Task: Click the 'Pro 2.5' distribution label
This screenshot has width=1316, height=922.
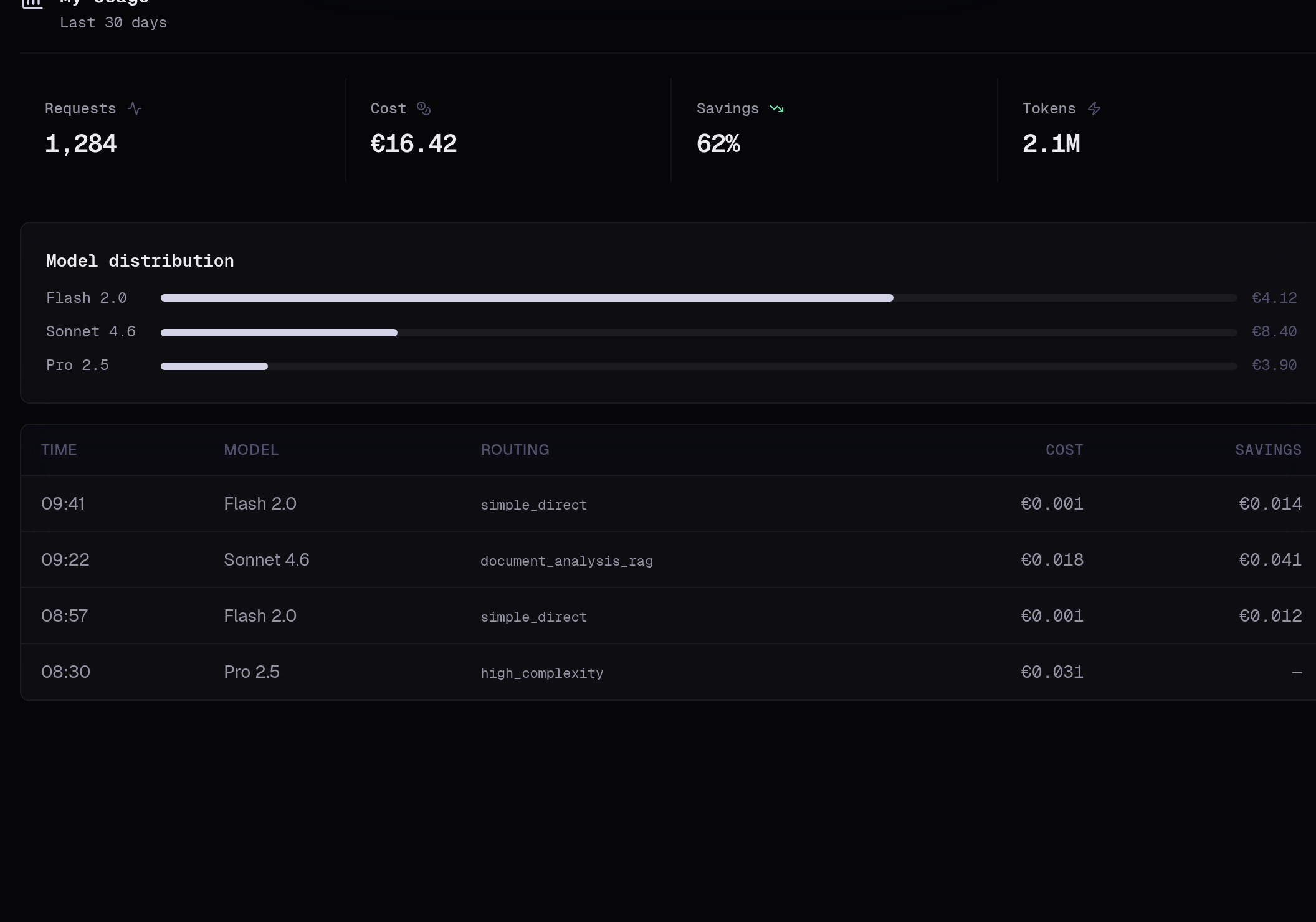Action: [77, 365]
